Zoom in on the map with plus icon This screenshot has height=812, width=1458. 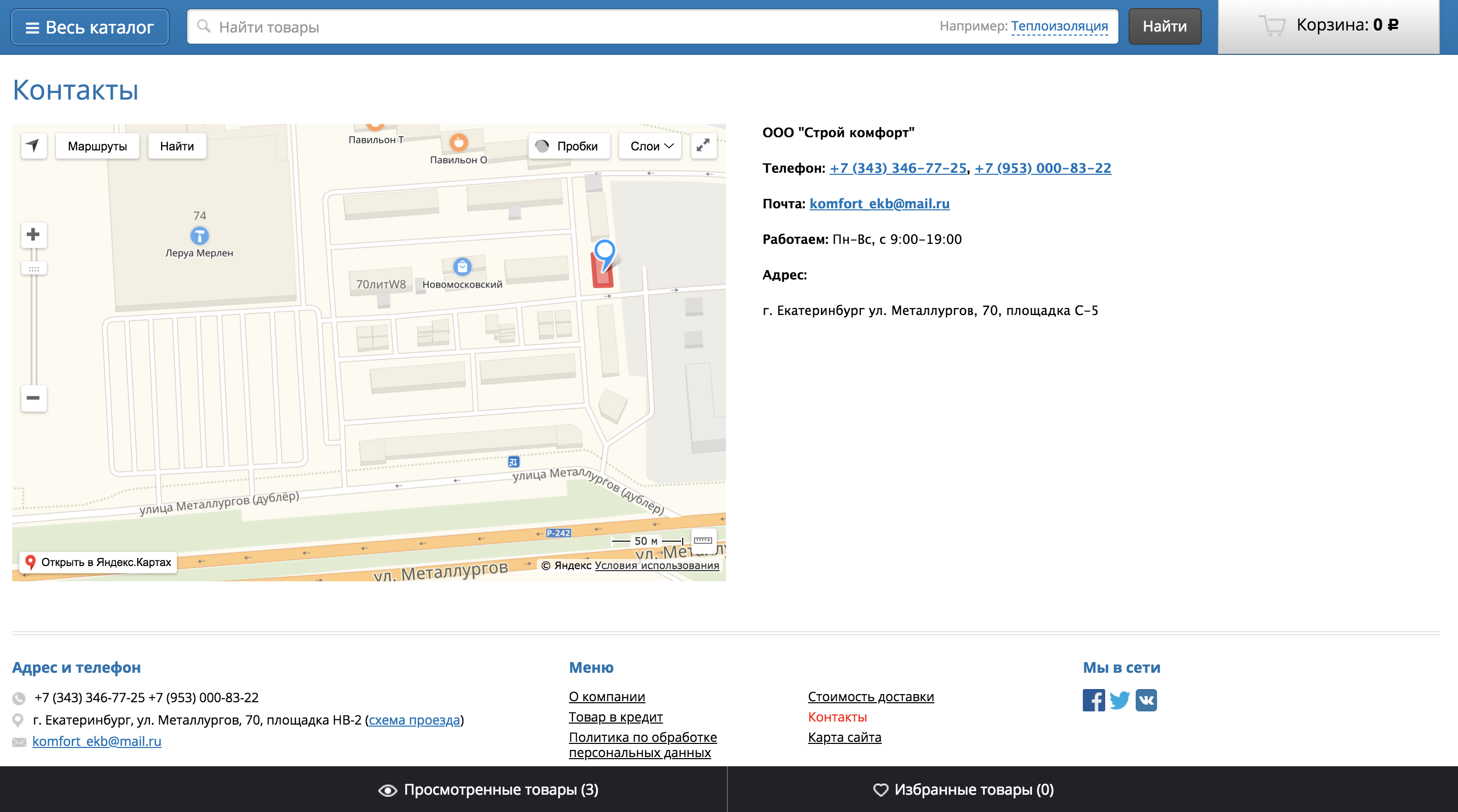point(34,235)
